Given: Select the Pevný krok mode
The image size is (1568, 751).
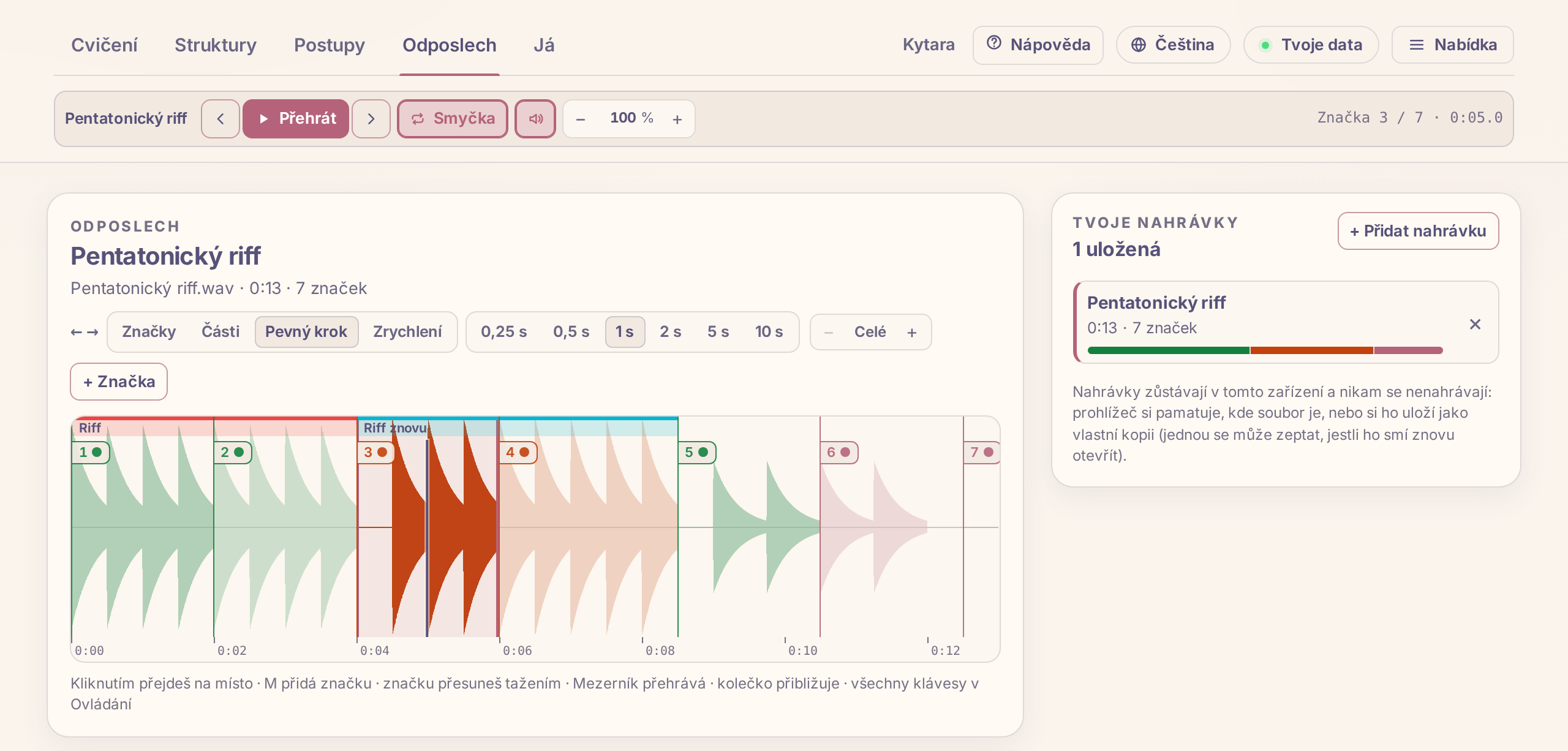Looking at the screenshot, I should (306, 332).
